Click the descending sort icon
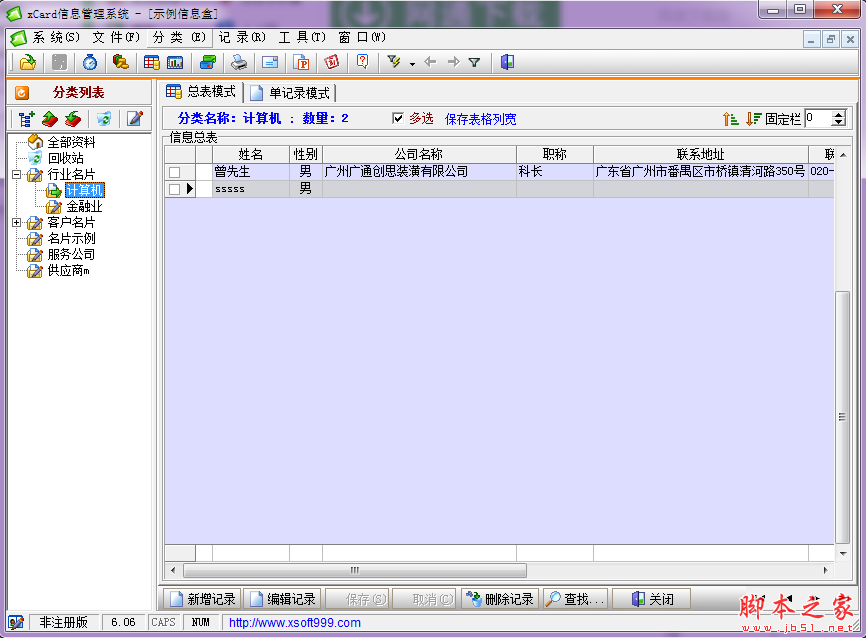Screen dimensions: 866x639 pyautogui.click(x=754, y=118)
